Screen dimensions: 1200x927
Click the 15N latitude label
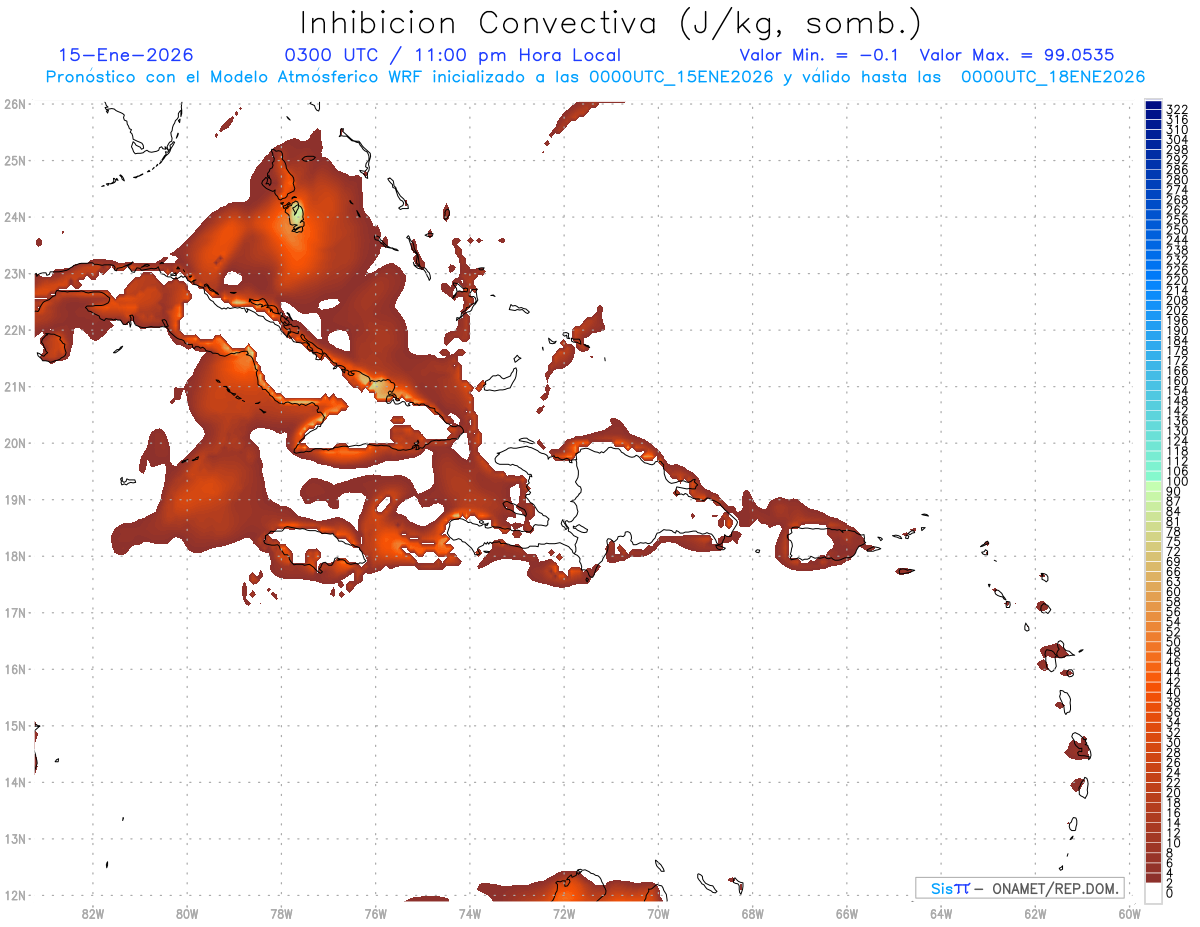[x=14, y=725]
